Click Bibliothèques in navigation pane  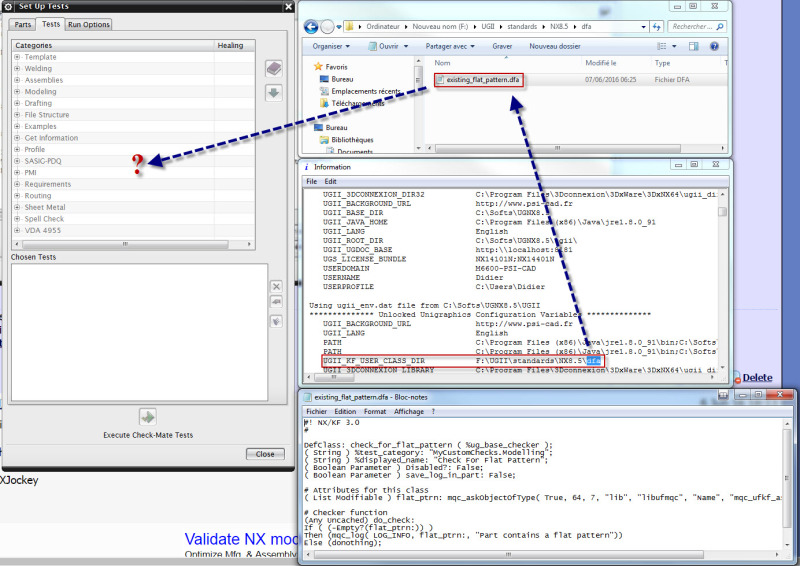click(352, 140)
